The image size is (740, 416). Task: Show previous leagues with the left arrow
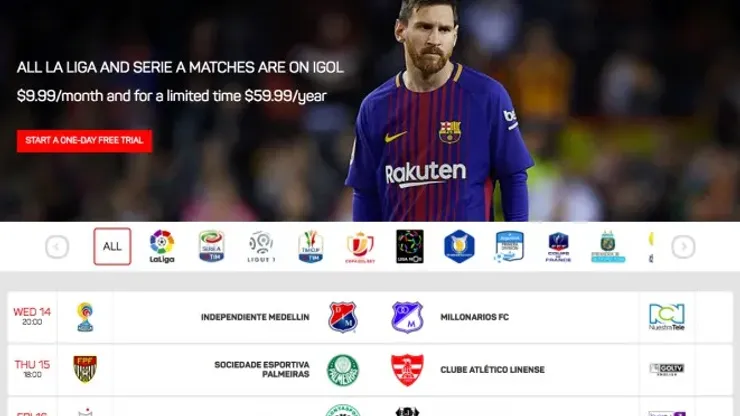tap(57, 246)
